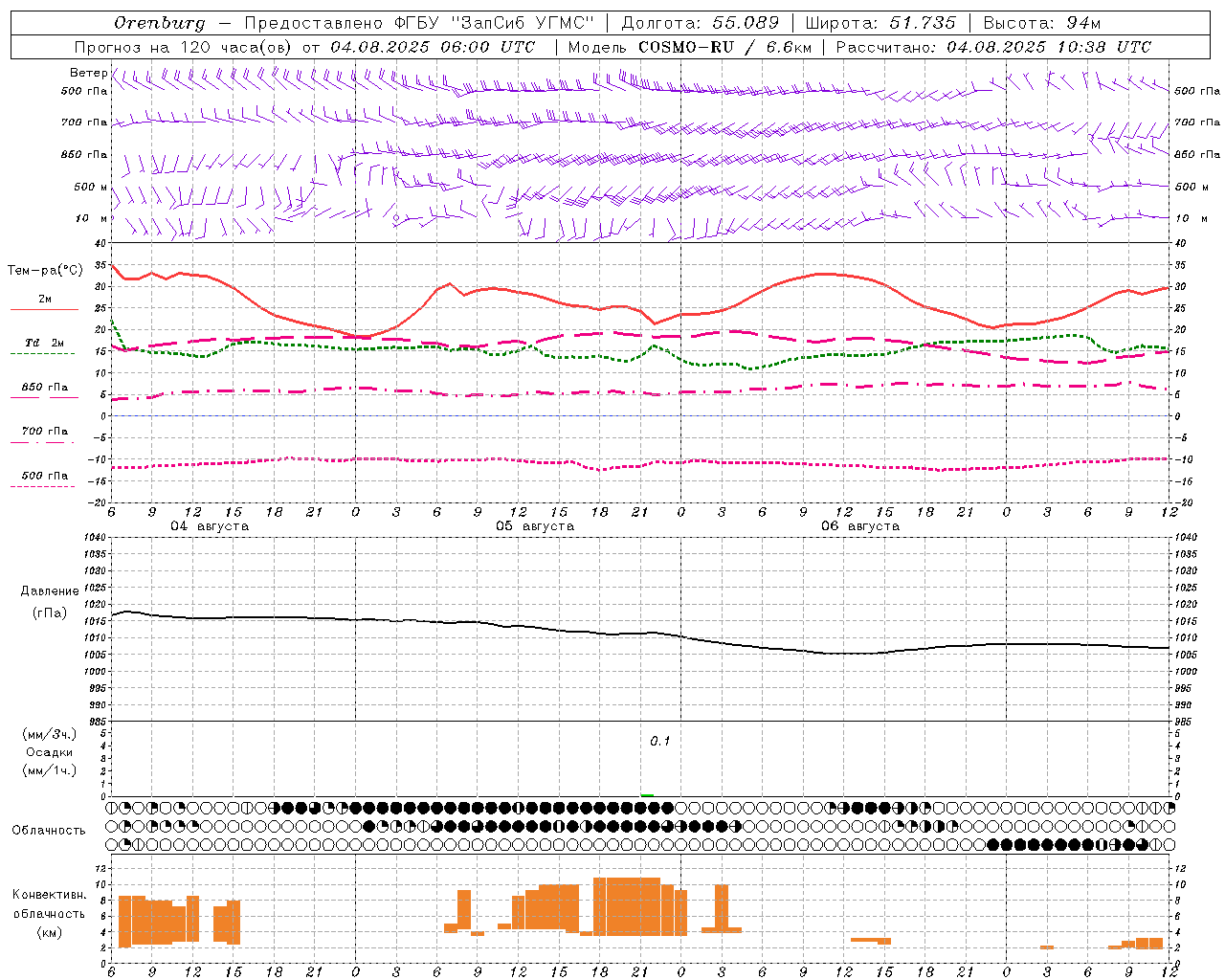1225x980 pixels.
Task: Click "Прогноз на 120 часа(ов)" header text
Action: [x=184, y=47]
